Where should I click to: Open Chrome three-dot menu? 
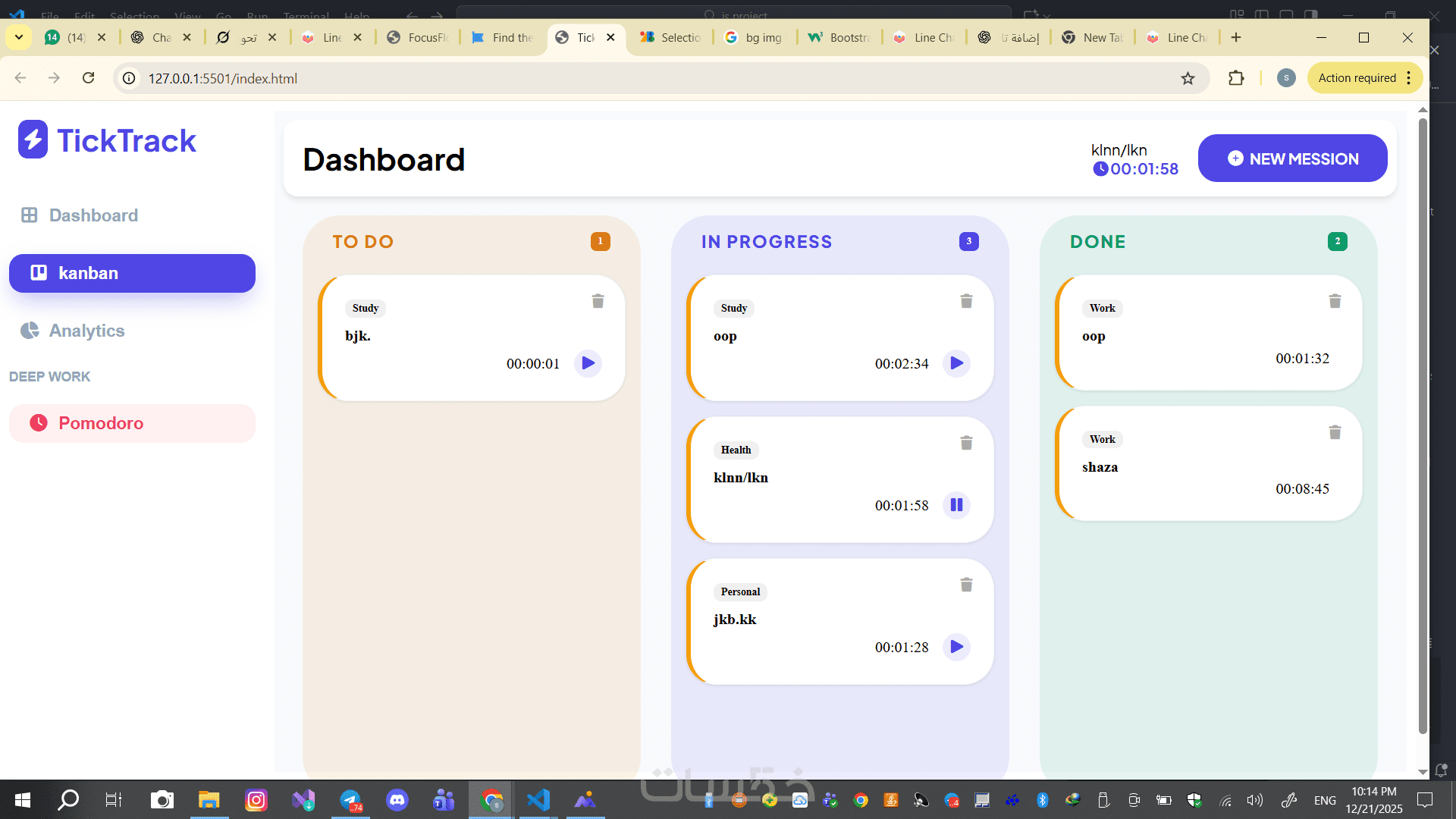click(x=1409, y=78)
